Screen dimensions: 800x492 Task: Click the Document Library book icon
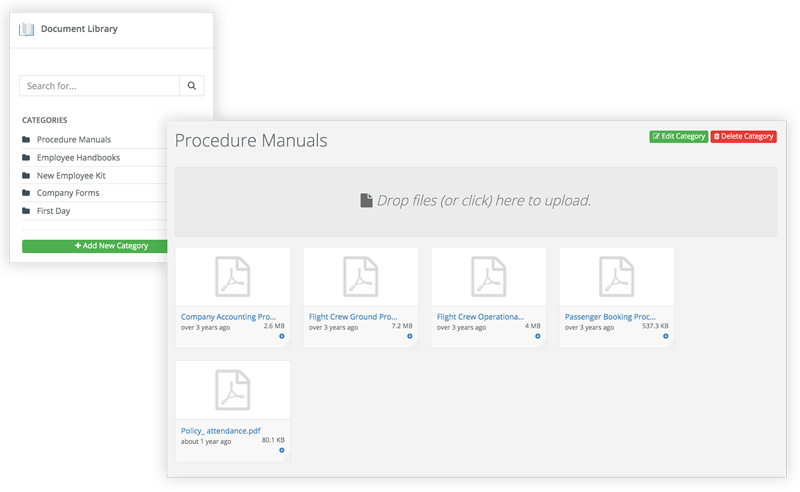click(27, 29)
